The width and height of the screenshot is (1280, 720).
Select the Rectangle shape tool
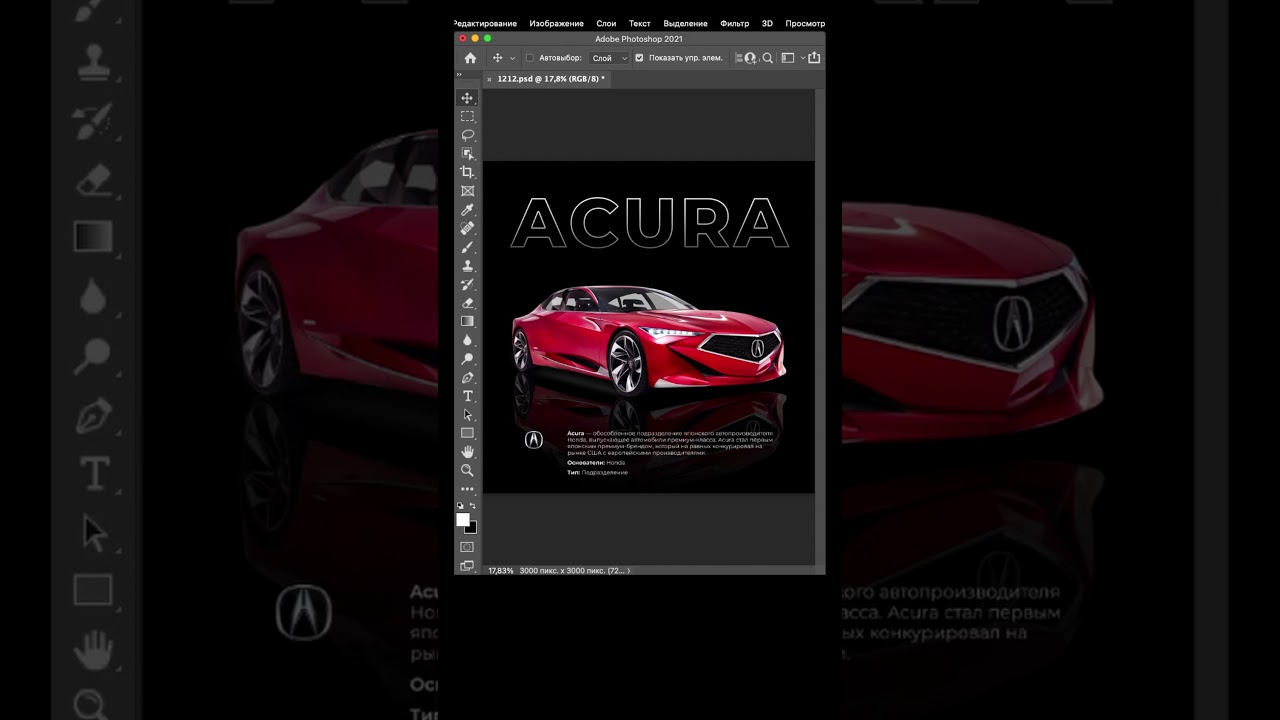467,433
